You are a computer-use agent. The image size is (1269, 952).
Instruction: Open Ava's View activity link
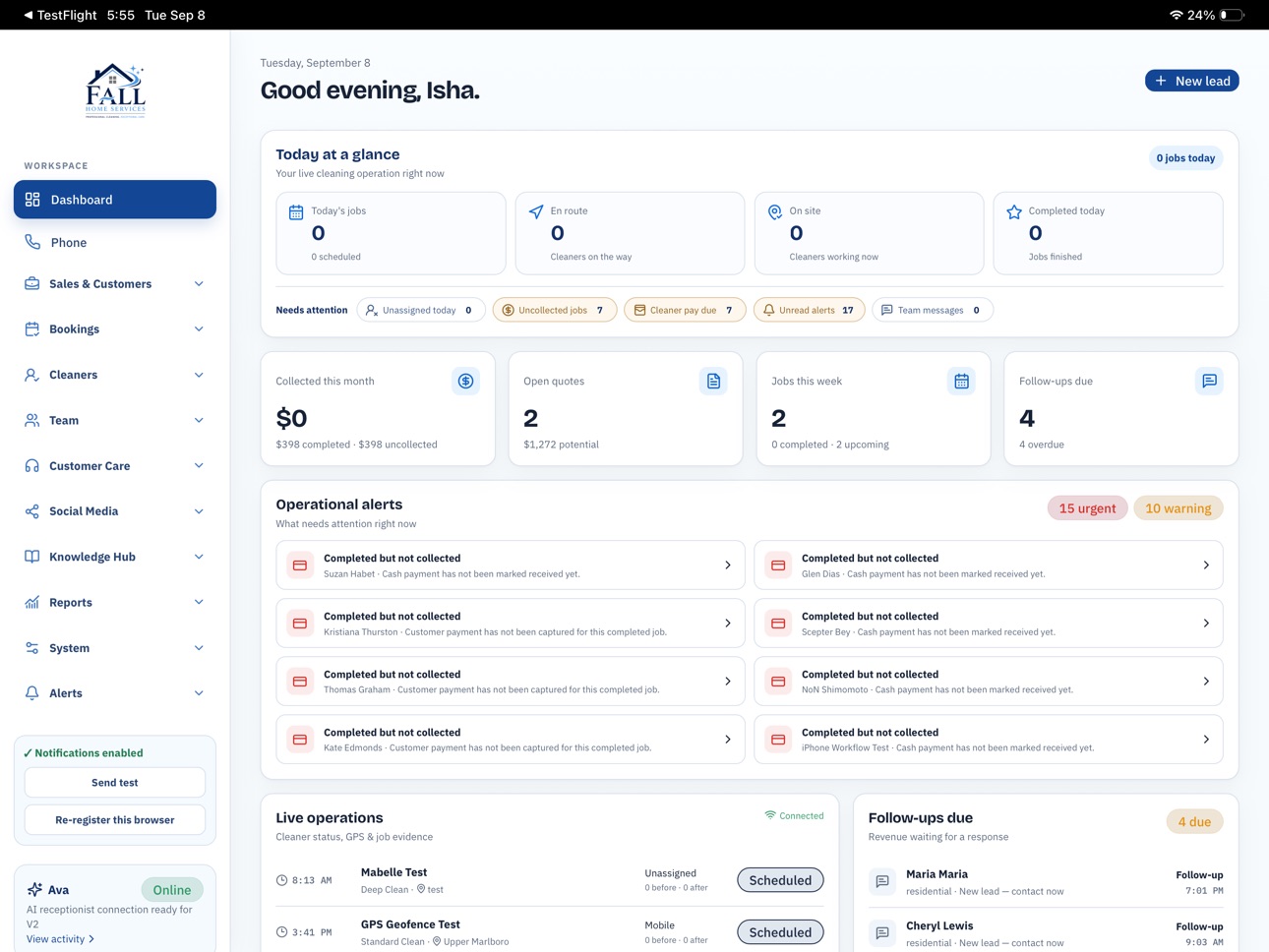[60, 939]
